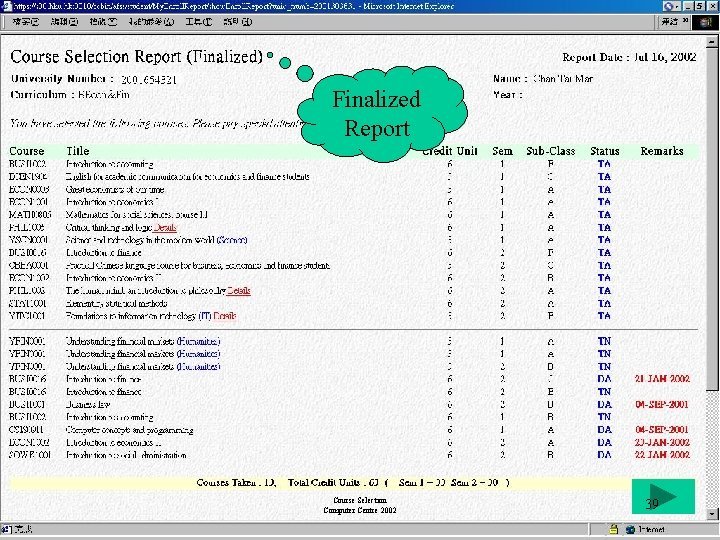Click the vertical scrollbar thumb
The width and height of the screenshot is (720, 540).
click(x=711, y=219)
